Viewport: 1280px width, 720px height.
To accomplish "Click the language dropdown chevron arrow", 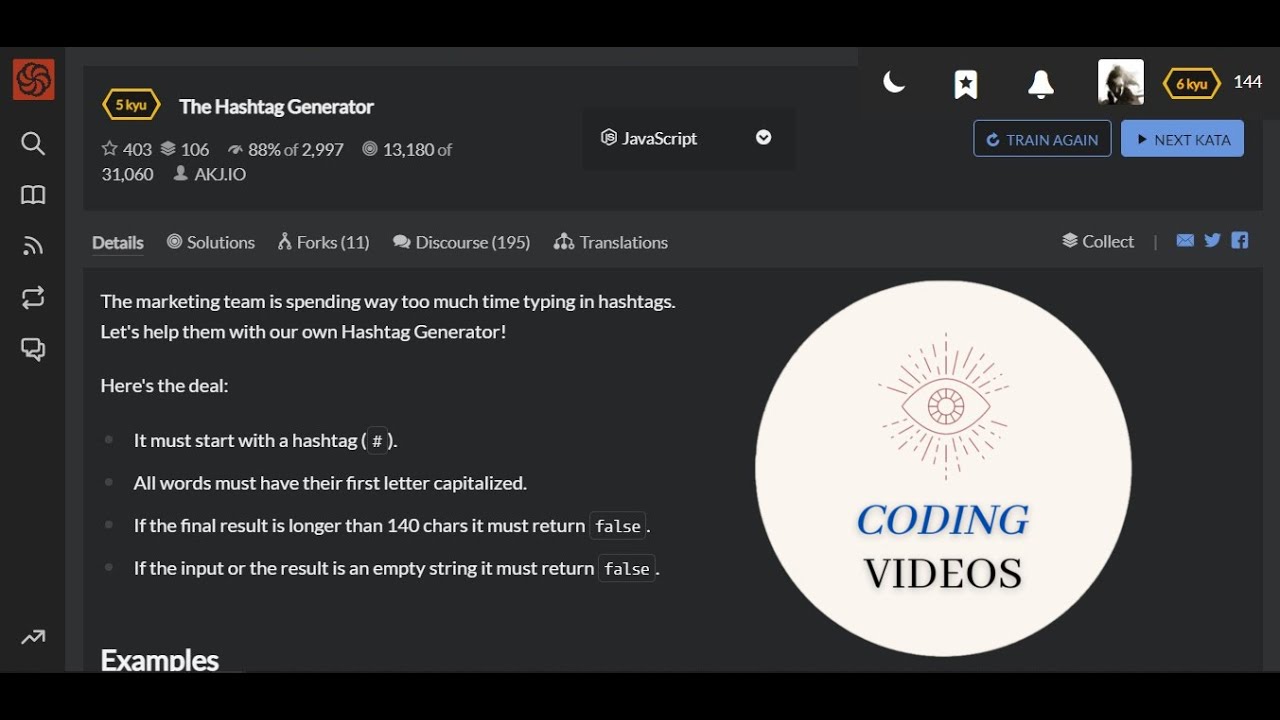I will click(x=764, y=137).
